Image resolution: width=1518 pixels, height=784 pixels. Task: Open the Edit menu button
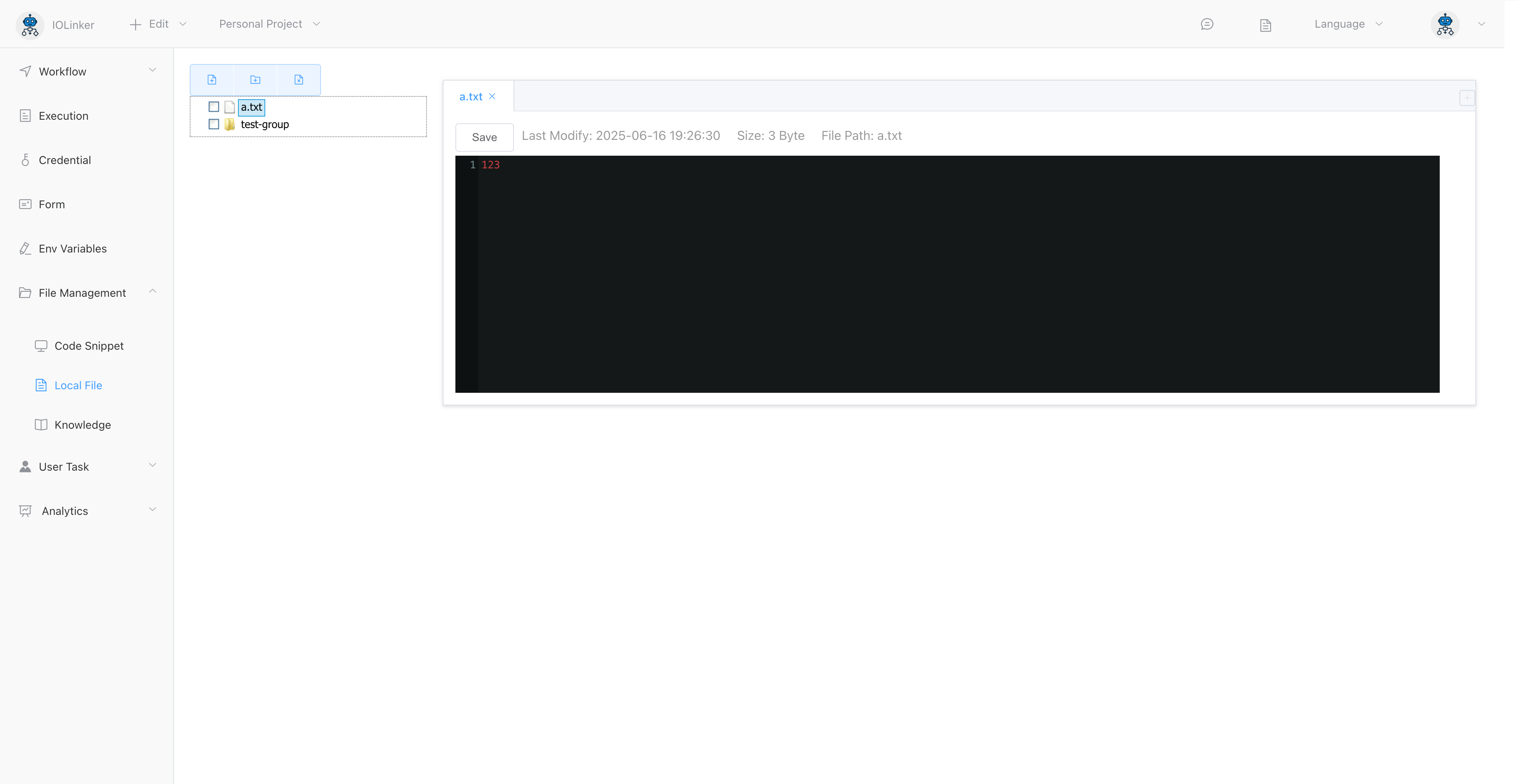tap(158, 24)
